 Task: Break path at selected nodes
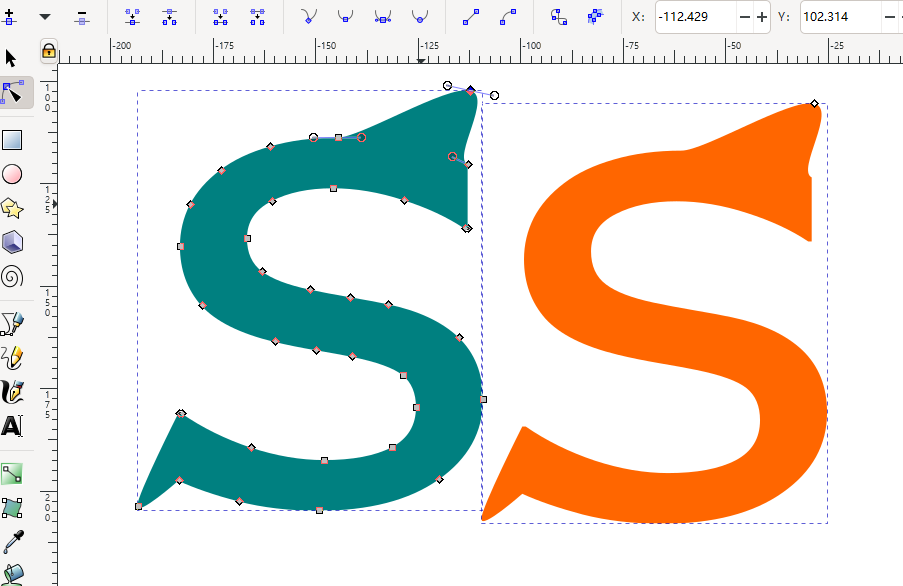coord(169,17)
